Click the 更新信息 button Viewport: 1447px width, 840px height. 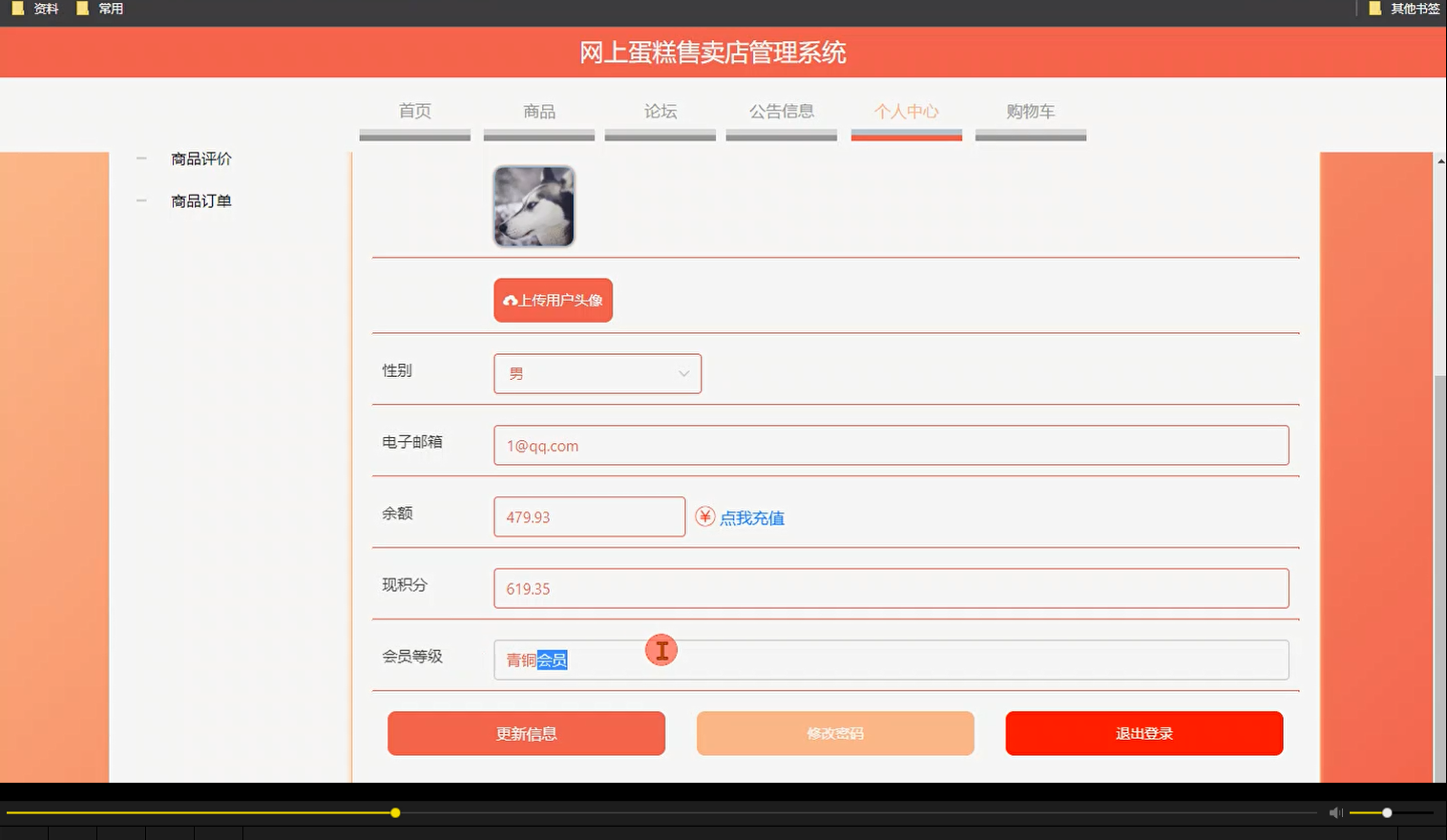coord(526,733)
